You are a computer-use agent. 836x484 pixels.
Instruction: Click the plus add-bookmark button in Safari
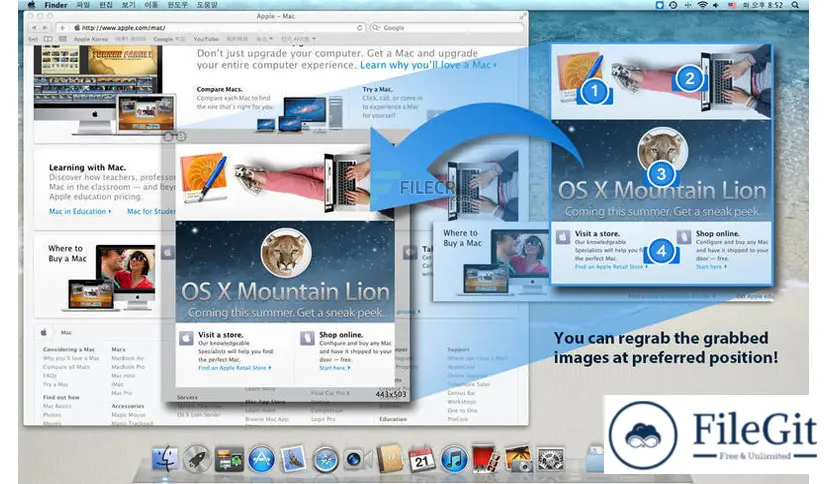[x=62, y=27]
